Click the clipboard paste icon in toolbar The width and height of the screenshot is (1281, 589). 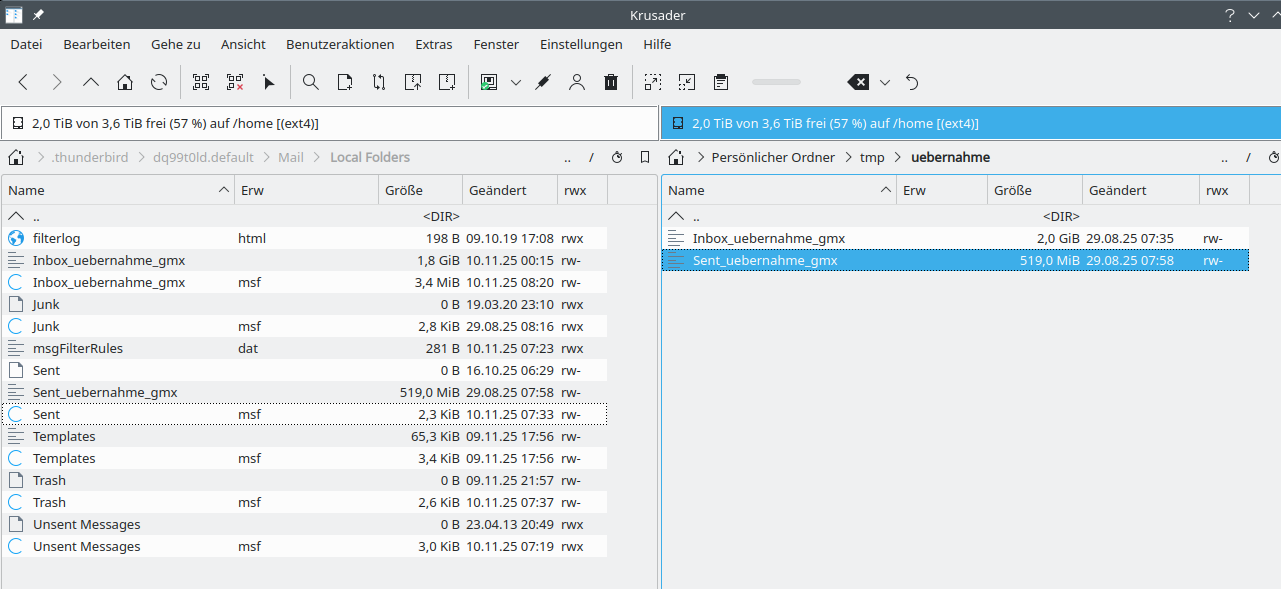point(721,82)
